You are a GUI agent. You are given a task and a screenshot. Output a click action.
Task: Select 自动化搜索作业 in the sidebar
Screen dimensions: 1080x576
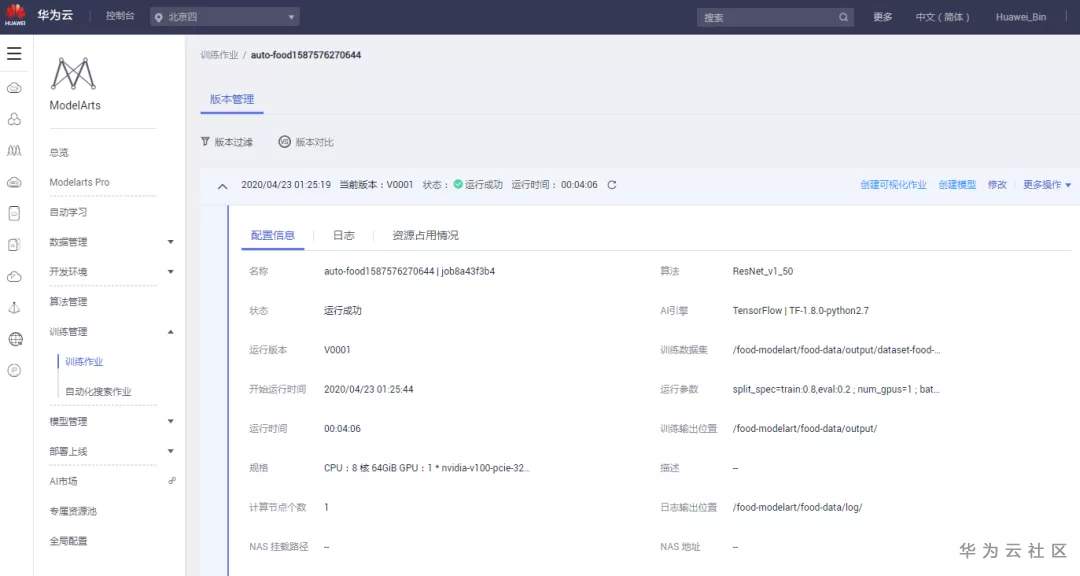click(98, 391)
